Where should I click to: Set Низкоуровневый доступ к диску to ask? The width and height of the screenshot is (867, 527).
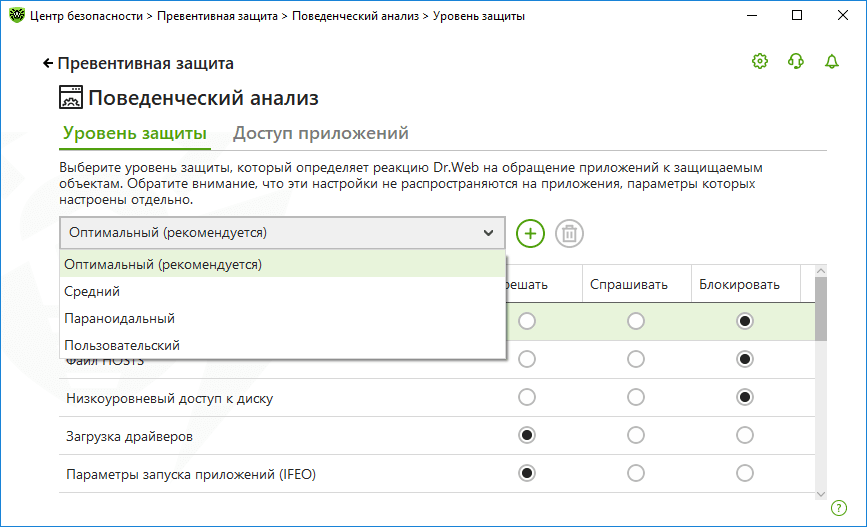point(636,397)
